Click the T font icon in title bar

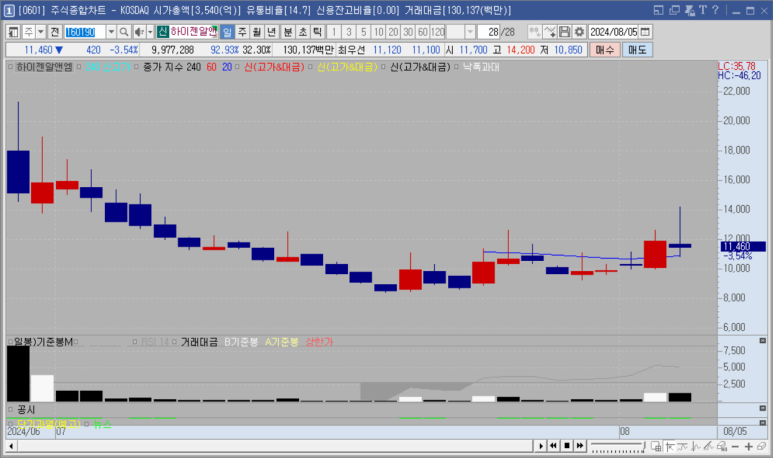(703, 10)
